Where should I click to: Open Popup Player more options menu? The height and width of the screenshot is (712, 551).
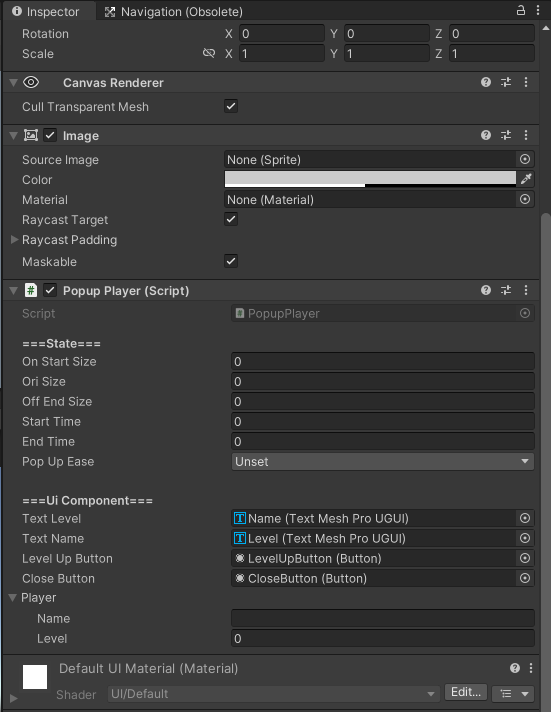[x=526, y=290]
